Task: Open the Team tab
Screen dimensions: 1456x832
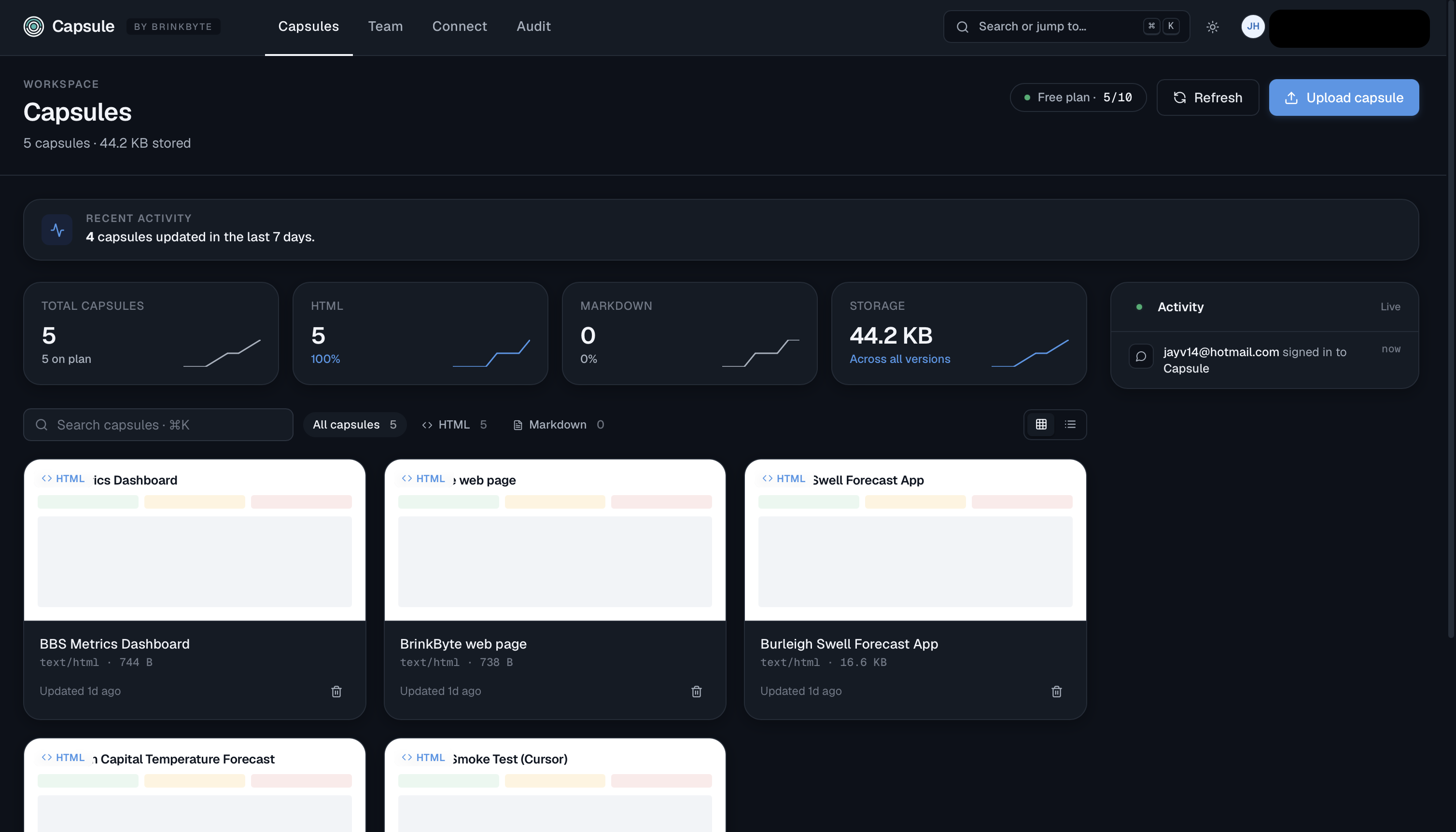Action: 385,26
